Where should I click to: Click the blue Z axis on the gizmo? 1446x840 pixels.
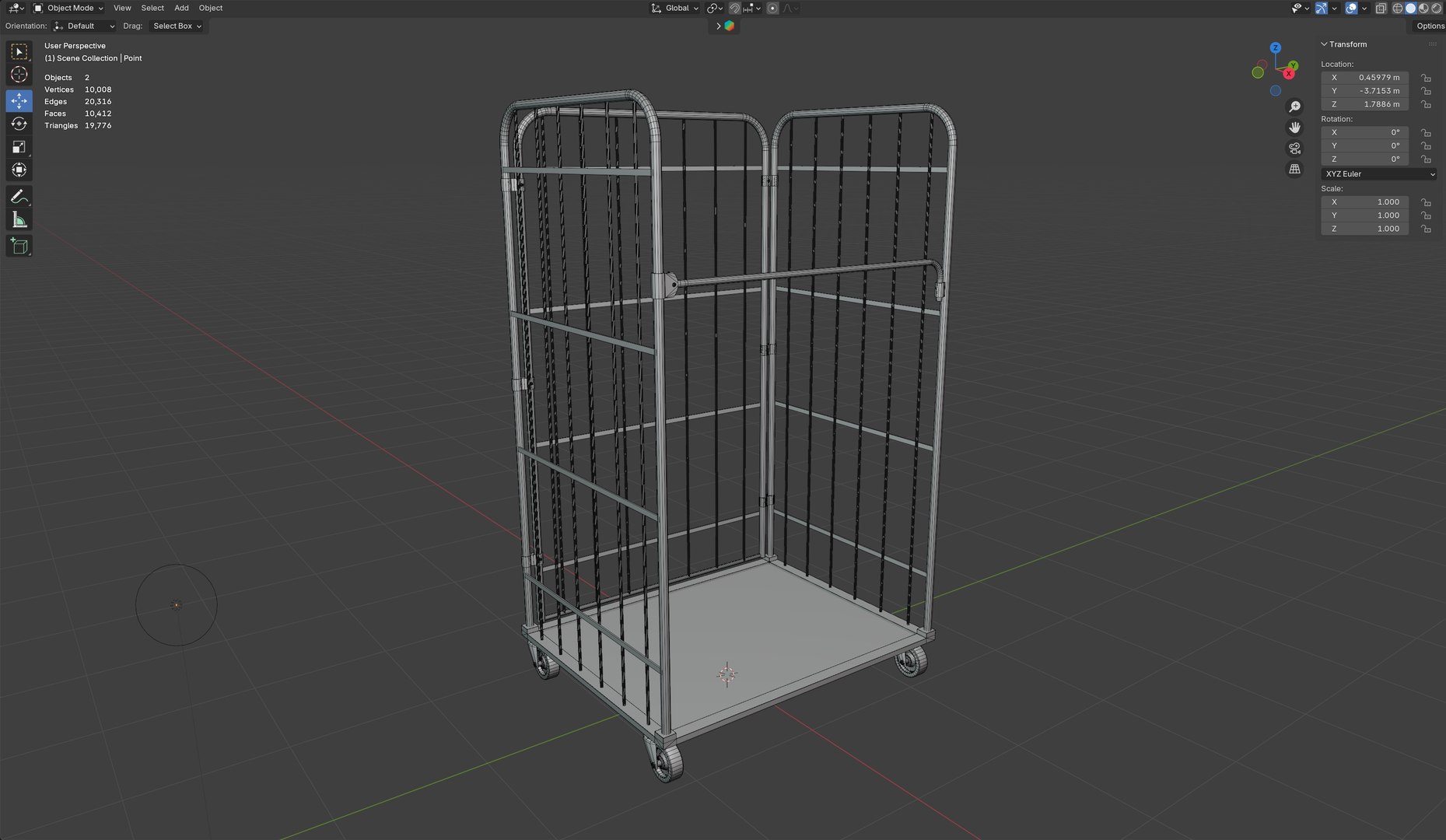click(x=1276, y=48)
